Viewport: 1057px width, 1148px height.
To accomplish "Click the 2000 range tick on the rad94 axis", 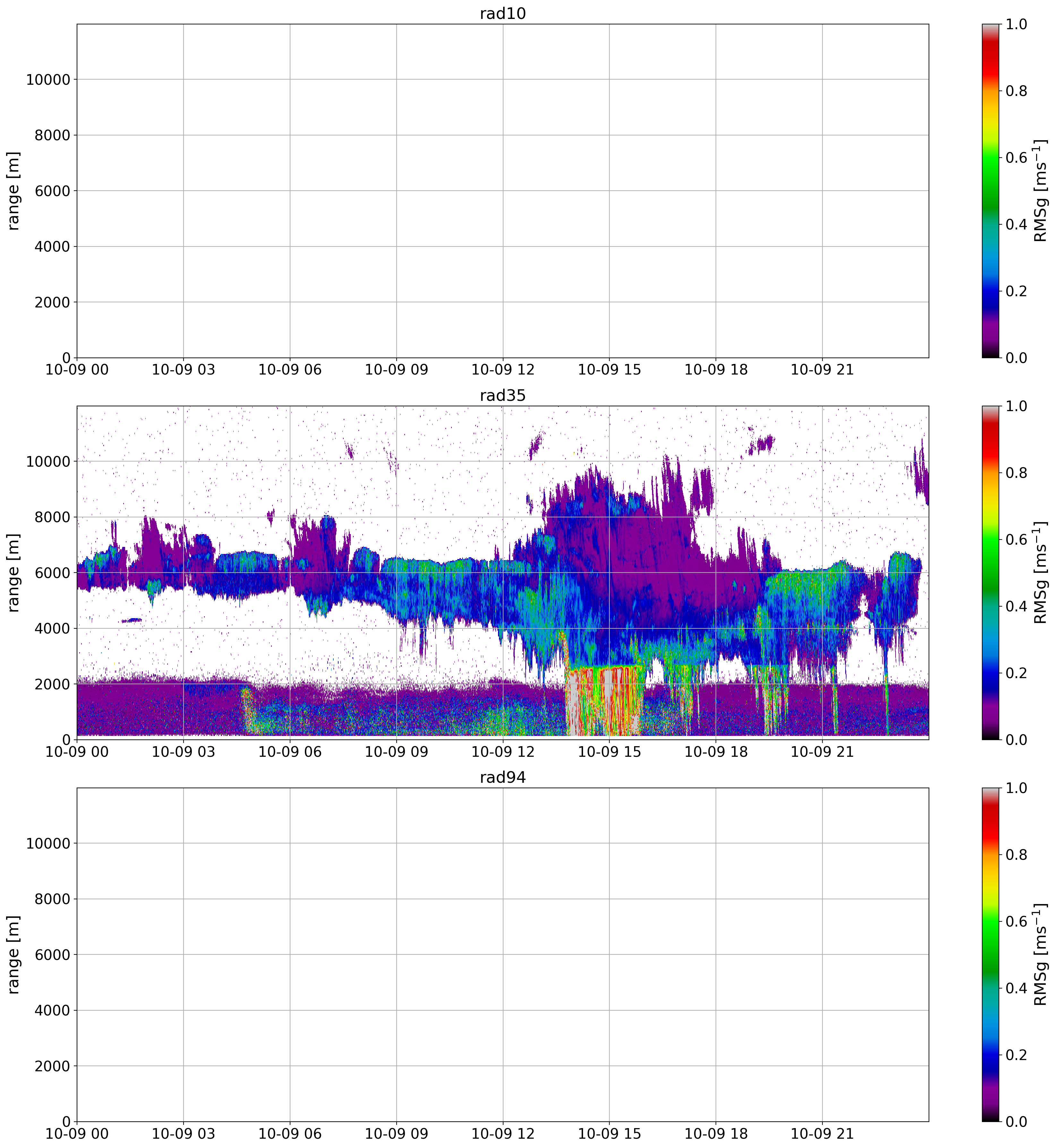I will point(52,1066).
